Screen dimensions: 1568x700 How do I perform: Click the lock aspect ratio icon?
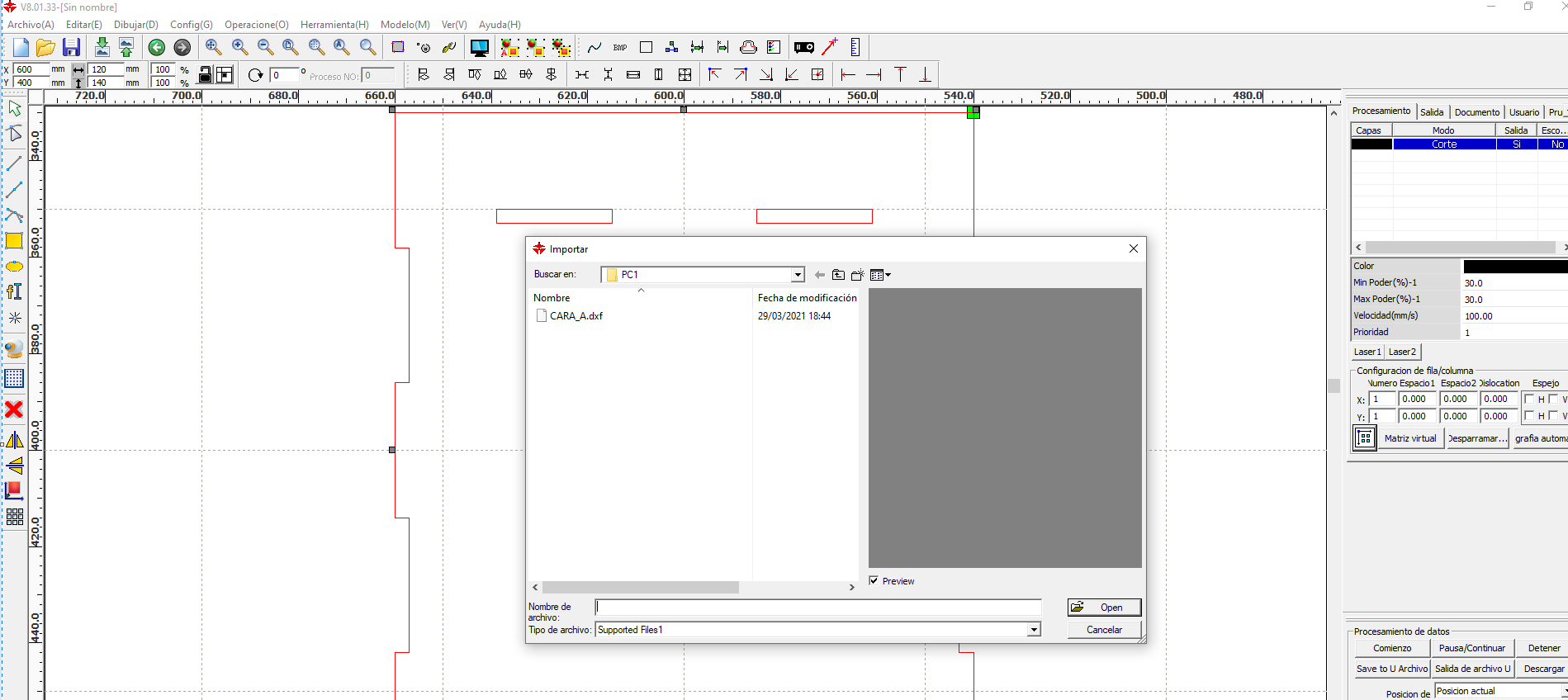205,75
